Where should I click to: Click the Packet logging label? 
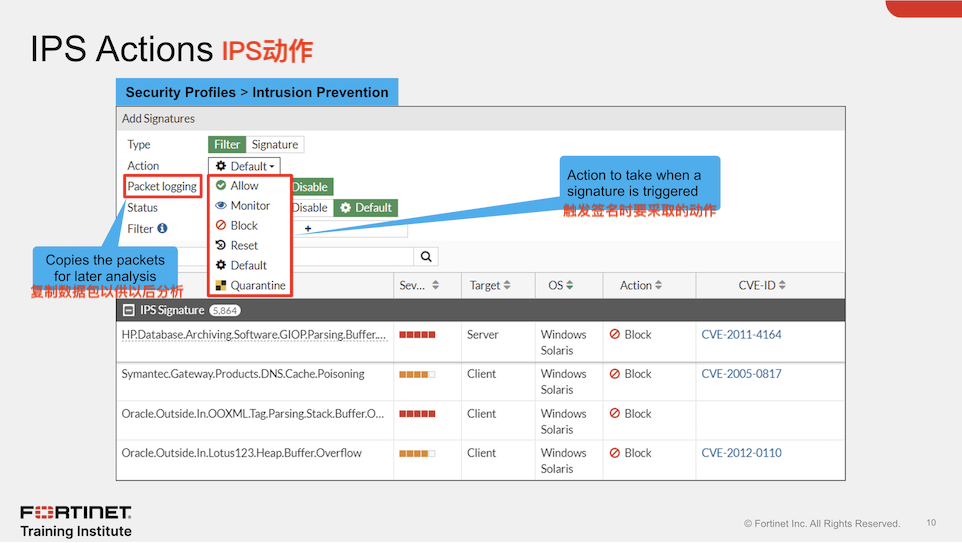pos(162,187)
